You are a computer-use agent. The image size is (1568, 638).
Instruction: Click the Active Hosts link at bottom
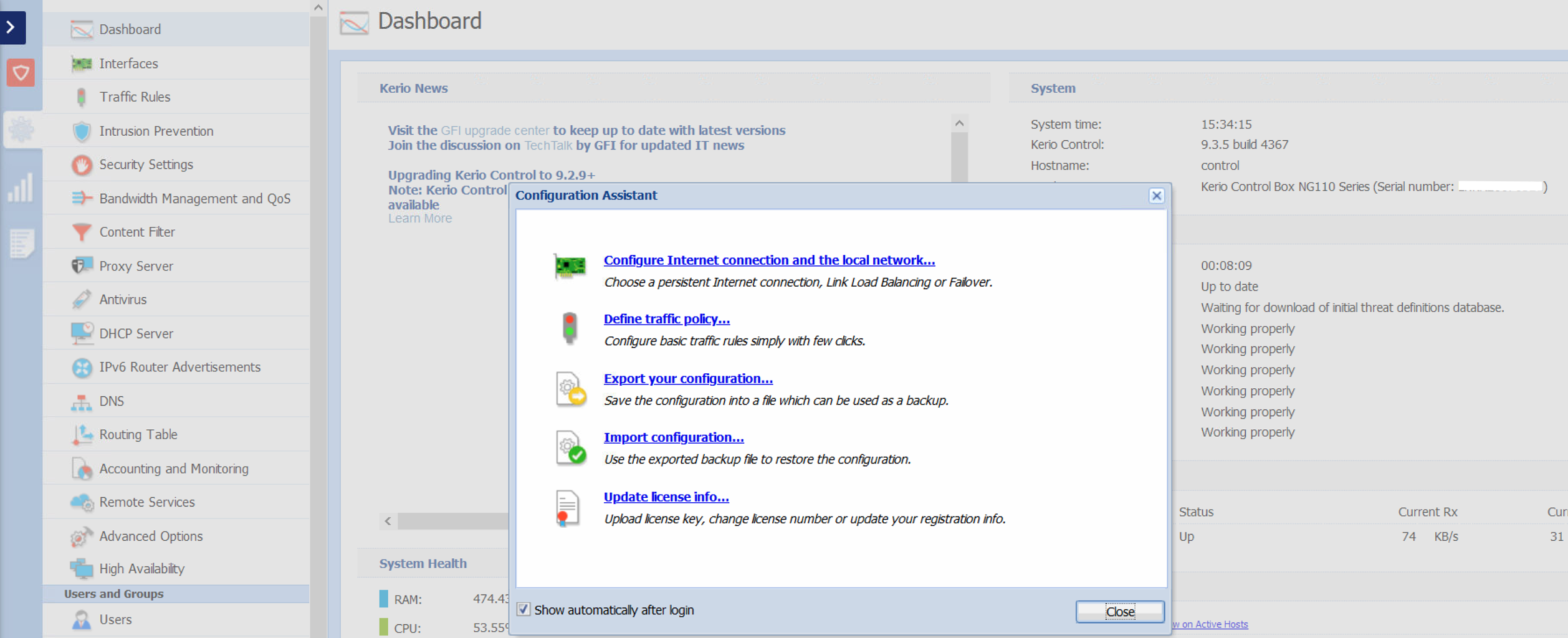(1210, 624)
